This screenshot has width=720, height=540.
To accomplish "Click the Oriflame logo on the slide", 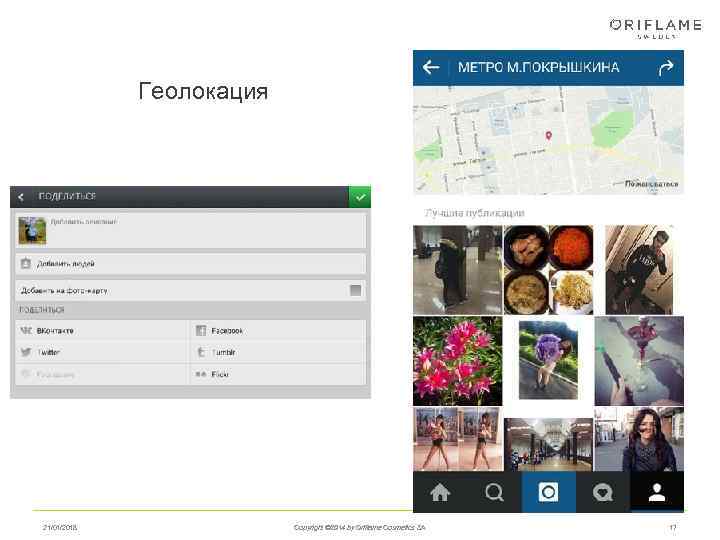I will coord(656,28).
